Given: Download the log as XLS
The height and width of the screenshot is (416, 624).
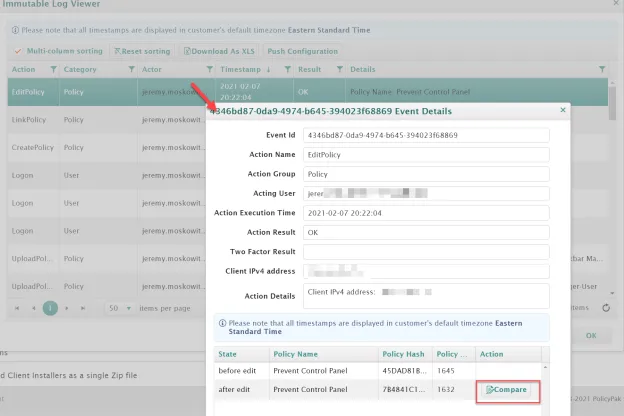Looking at the screenshot, I should point(219,51).
